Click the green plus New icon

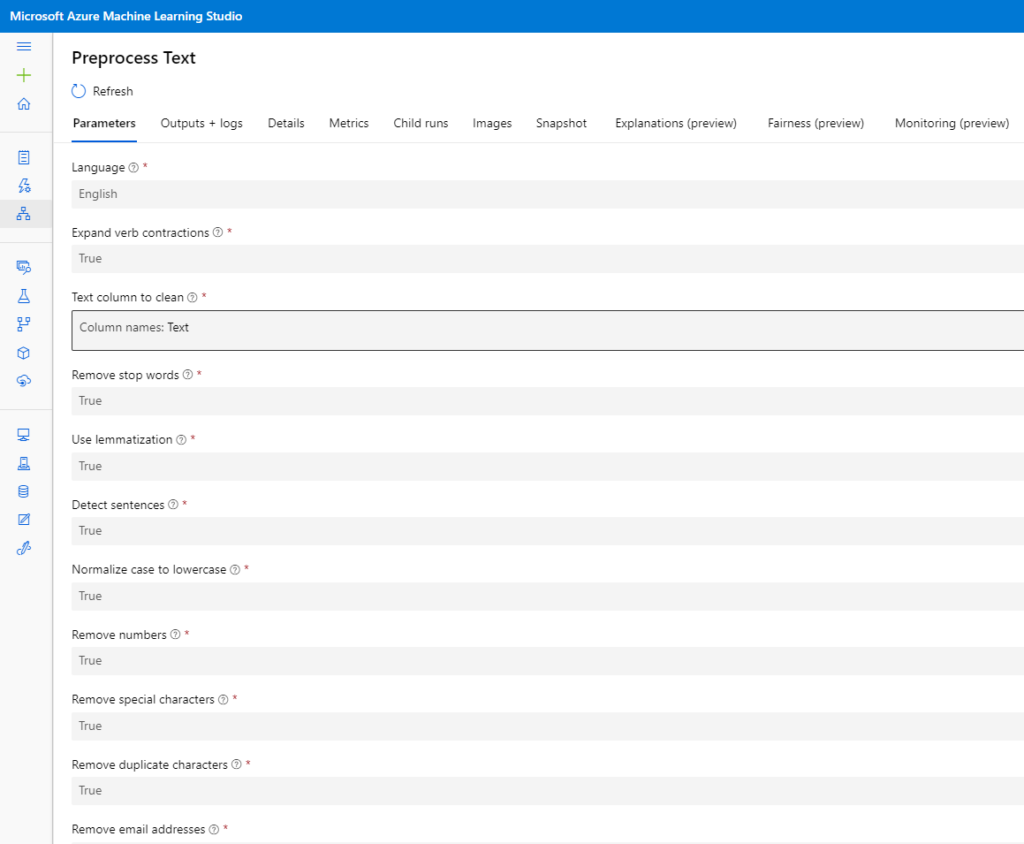(x=24, y=75)
